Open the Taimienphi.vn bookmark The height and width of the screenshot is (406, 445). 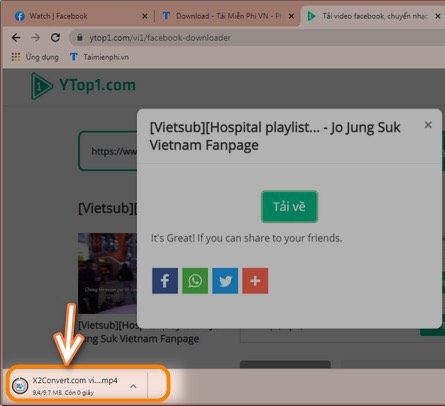pos(99,57)
